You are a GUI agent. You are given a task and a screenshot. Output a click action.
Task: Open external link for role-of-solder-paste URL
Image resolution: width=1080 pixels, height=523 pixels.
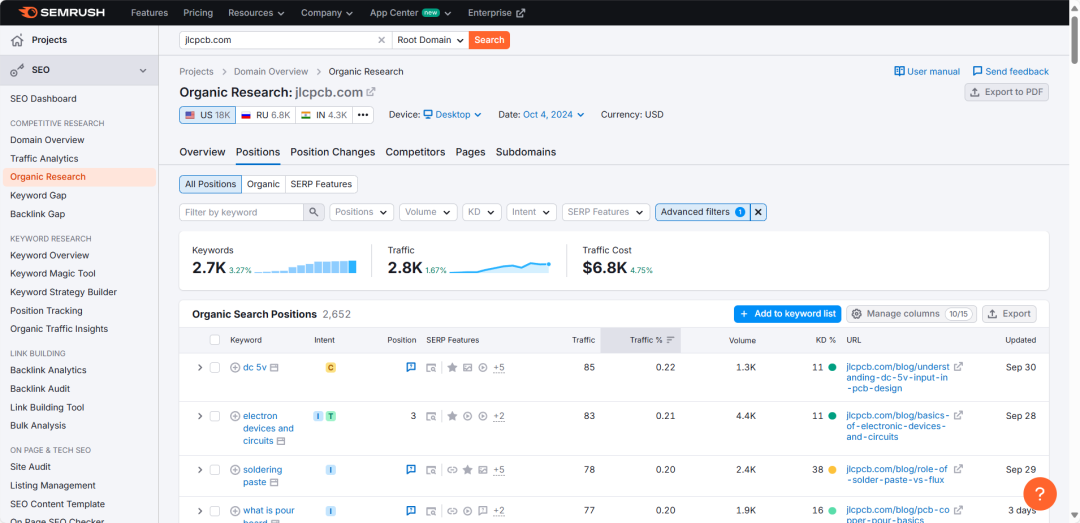coord(958,469)
